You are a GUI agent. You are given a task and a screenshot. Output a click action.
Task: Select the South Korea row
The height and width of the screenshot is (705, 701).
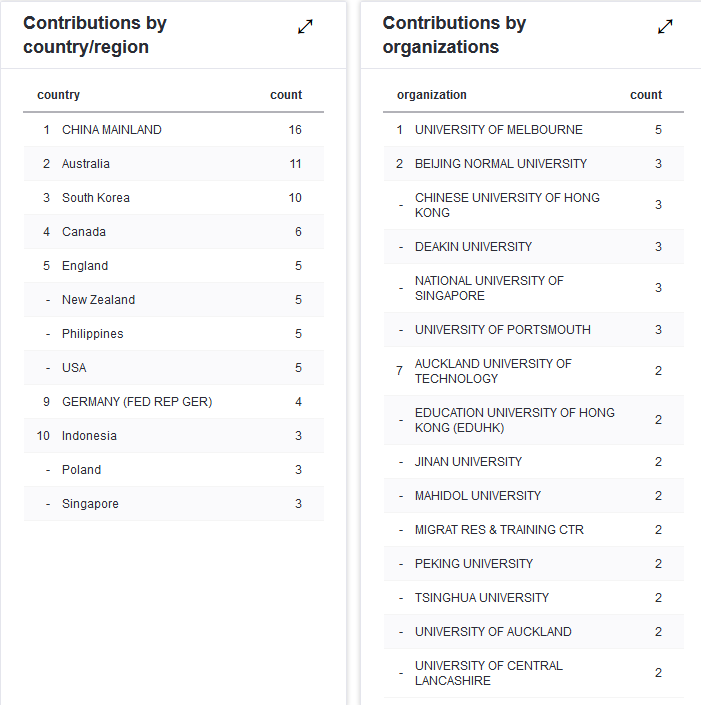click(96, 198)
